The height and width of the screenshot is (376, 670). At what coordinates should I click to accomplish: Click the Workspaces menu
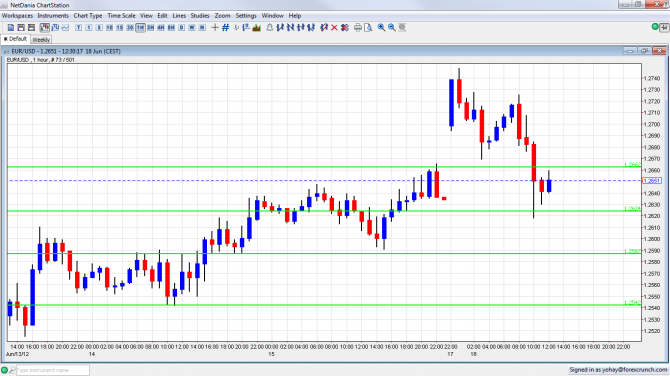17,15
